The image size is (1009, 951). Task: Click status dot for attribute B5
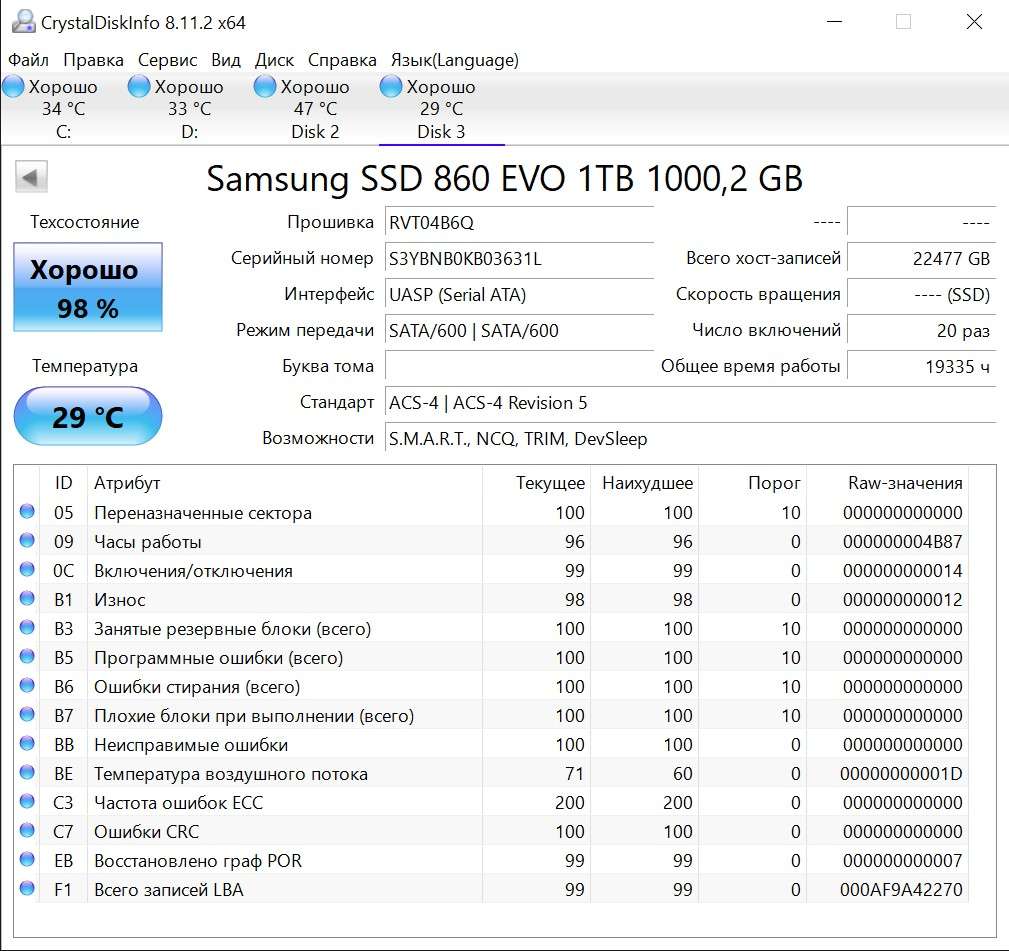(x=27, y=656)
